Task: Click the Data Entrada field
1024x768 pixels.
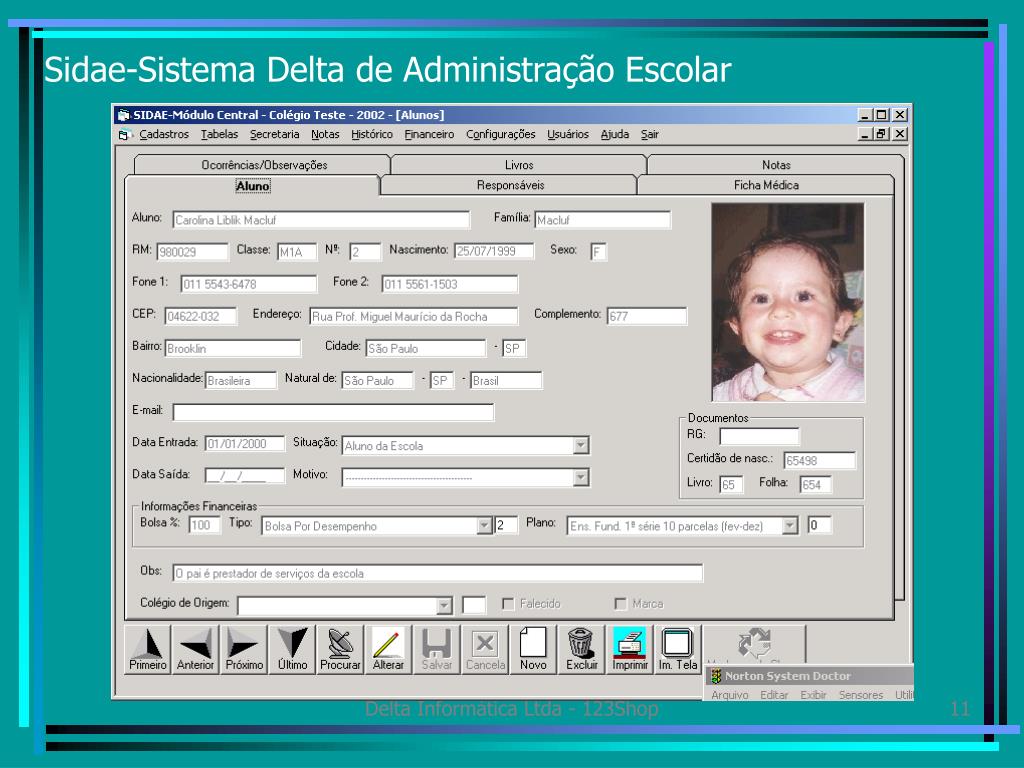Action: click(x=245, y=443)
